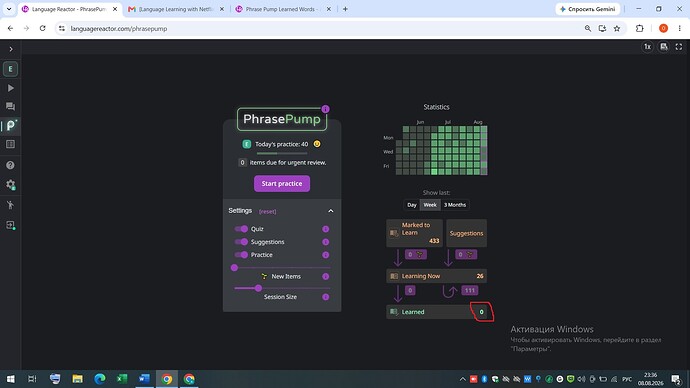690x388 pixels.
Task: Click the standing person figure icon in sidebar
Action: 11,205
